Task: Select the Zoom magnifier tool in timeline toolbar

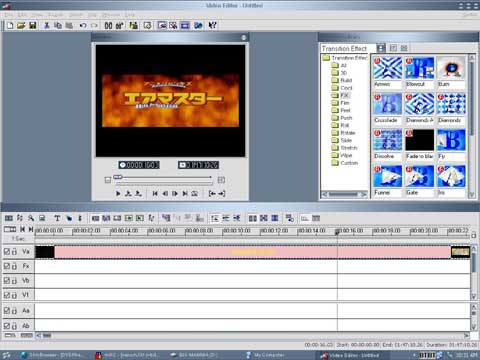Action: pyautogui.click(x=31, y=218)
